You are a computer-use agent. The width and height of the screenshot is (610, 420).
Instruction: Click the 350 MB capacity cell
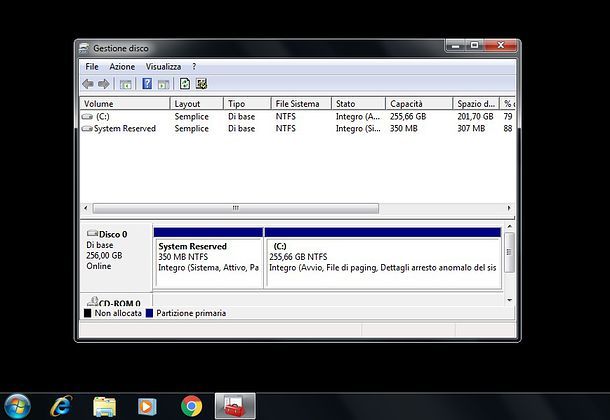pos(404,128)
